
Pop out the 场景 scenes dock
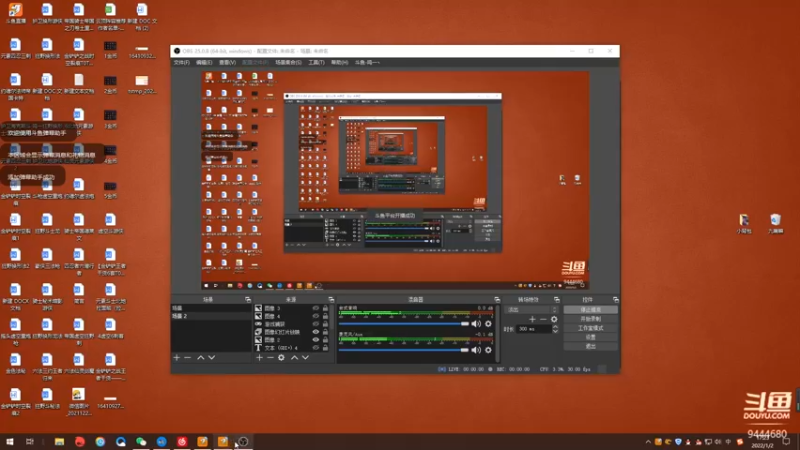pos(248,299)
